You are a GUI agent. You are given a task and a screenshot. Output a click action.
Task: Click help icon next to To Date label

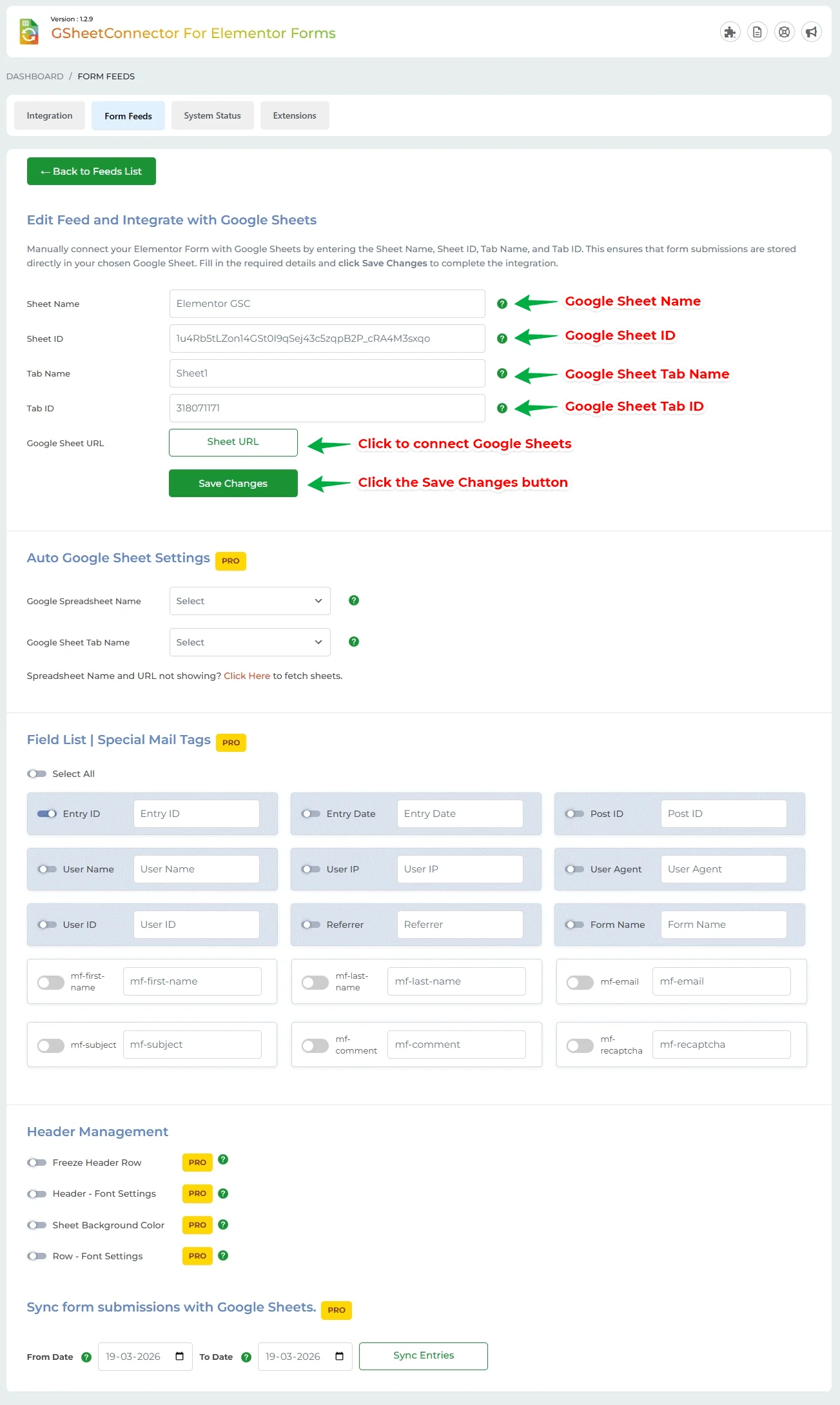246,1357
